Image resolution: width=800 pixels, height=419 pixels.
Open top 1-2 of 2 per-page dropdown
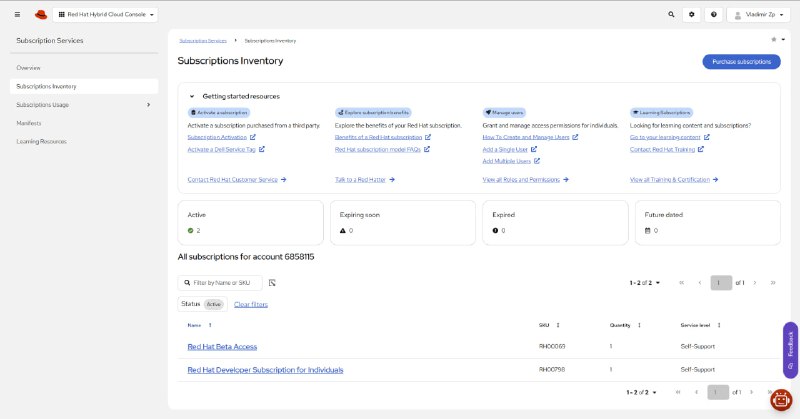tap(644, 283)
